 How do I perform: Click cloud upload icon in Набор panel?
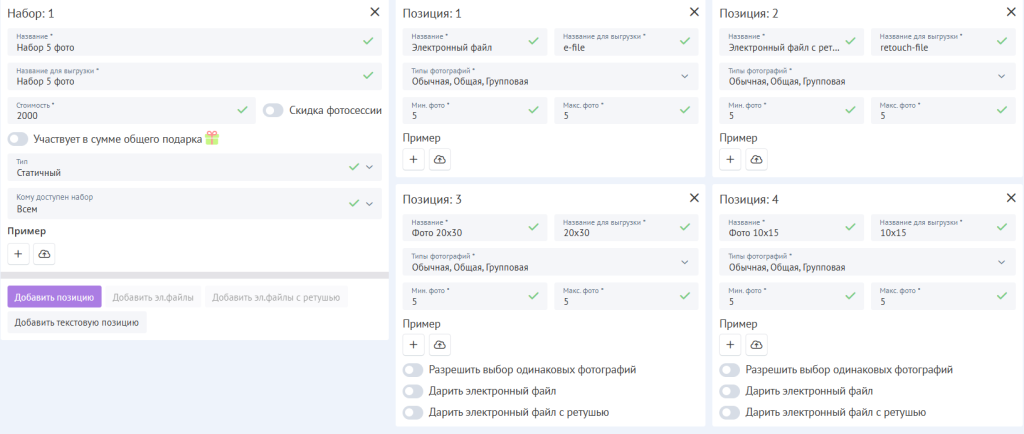coord(44,254)
